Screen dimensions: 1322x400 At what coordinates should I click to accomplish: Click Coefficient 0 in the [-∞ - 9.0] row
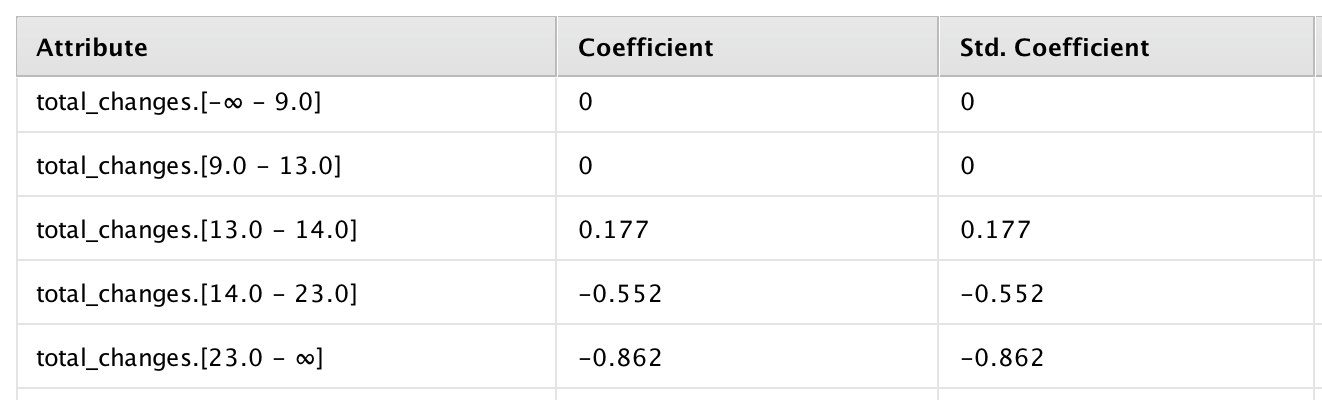point(748,103)
